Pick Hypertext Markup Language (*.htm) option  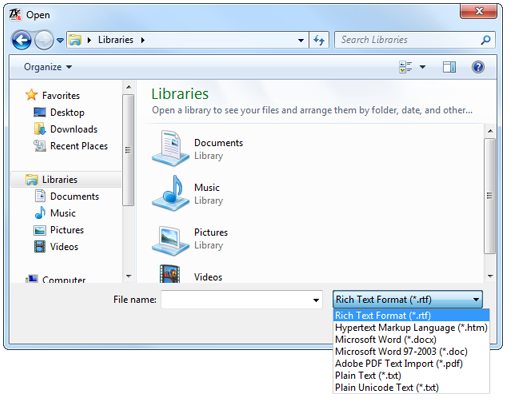tap(411, 328)
